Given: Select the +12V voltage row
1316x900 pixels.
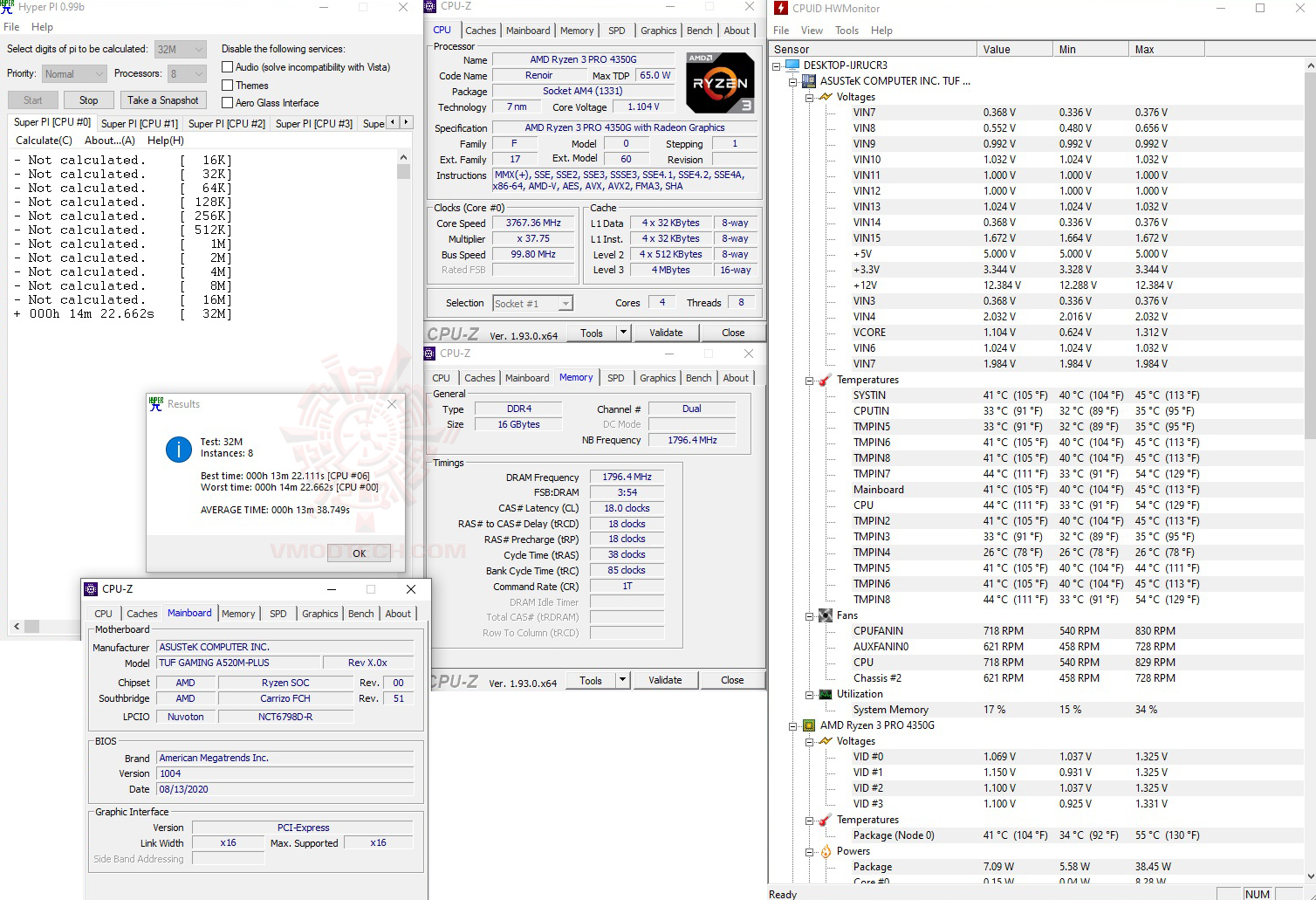Looking at the screenshot, I should [1035, 285].
